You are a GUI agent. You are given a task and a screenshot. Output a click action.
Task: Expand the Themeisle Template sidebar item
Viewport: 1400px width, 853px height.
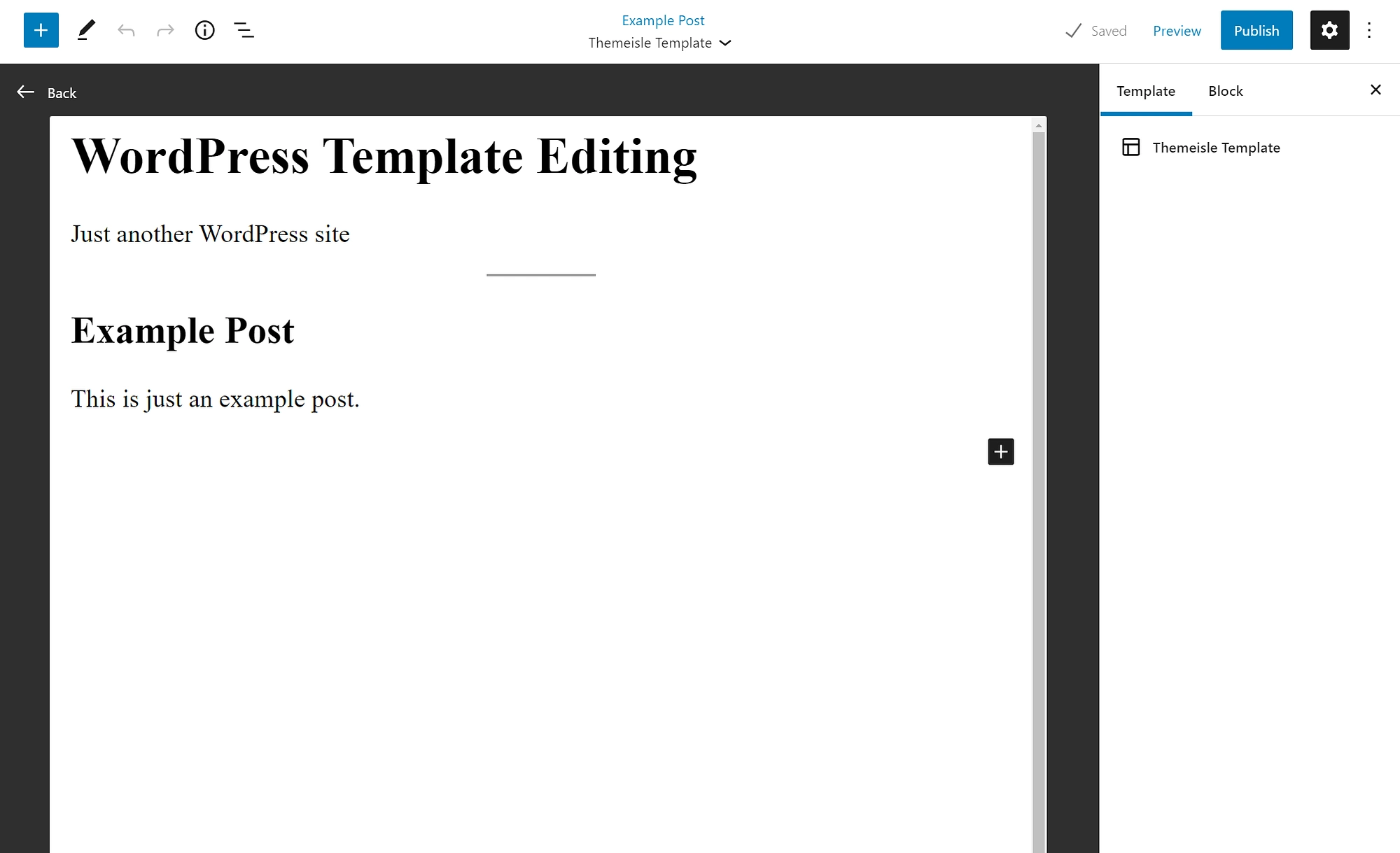pos(1217,147)
